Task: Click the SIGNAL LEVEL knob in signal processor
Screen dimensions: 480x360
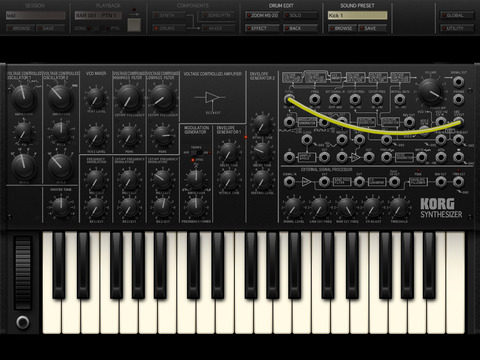Action: 293,207
